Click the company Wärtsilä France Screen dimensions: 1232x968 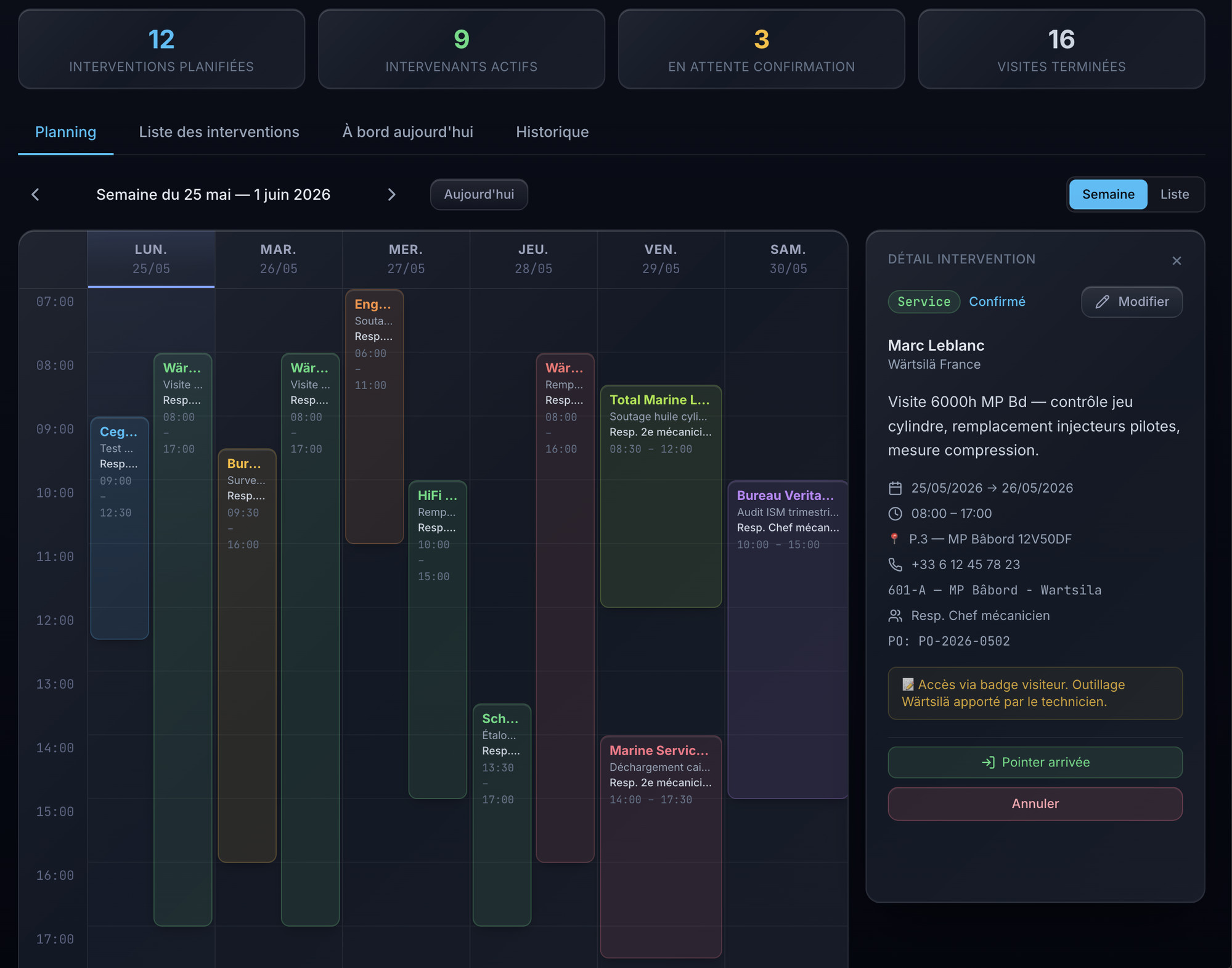934,364
